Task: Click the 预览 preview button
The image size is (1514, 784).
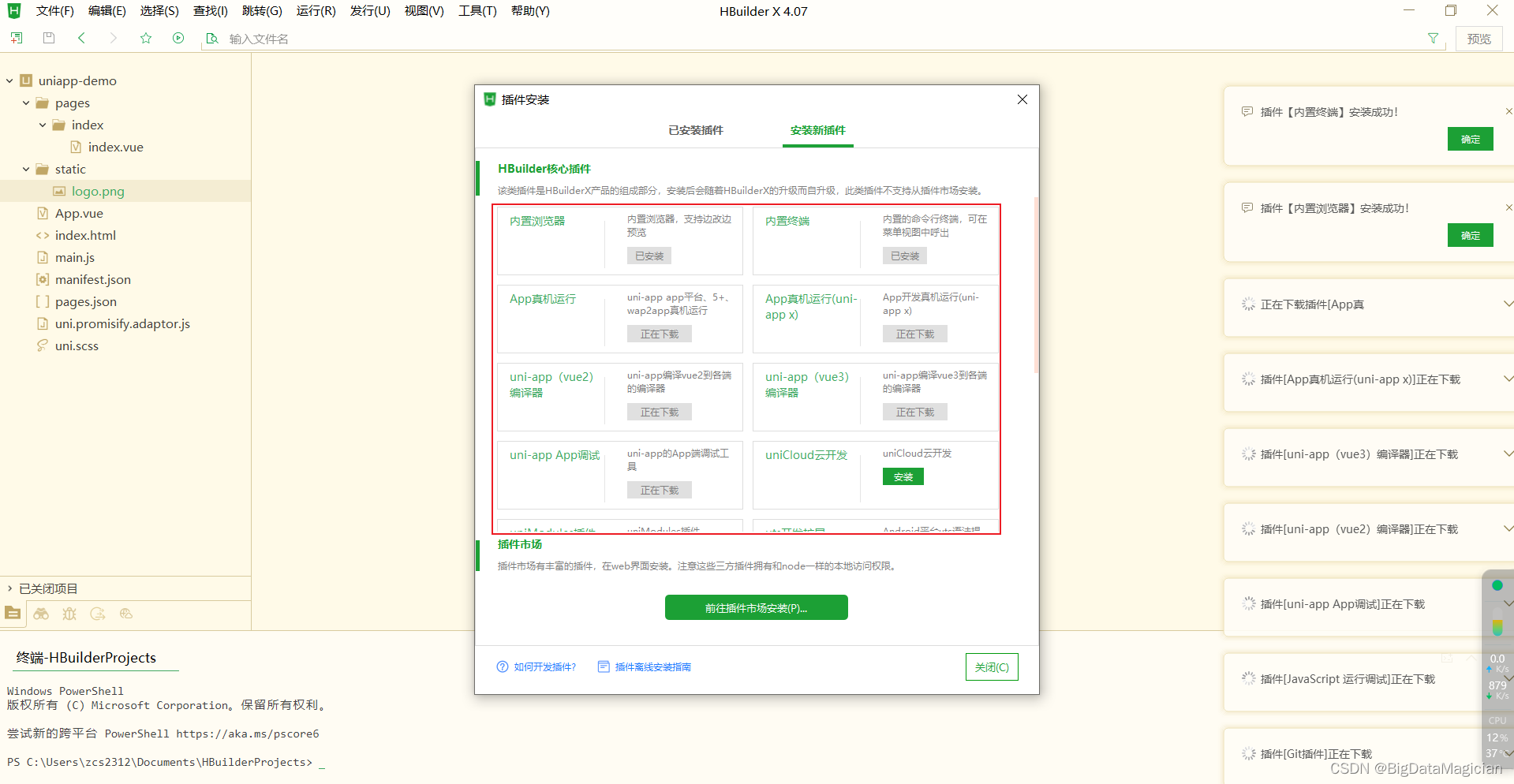Action: pos(1478,39)
